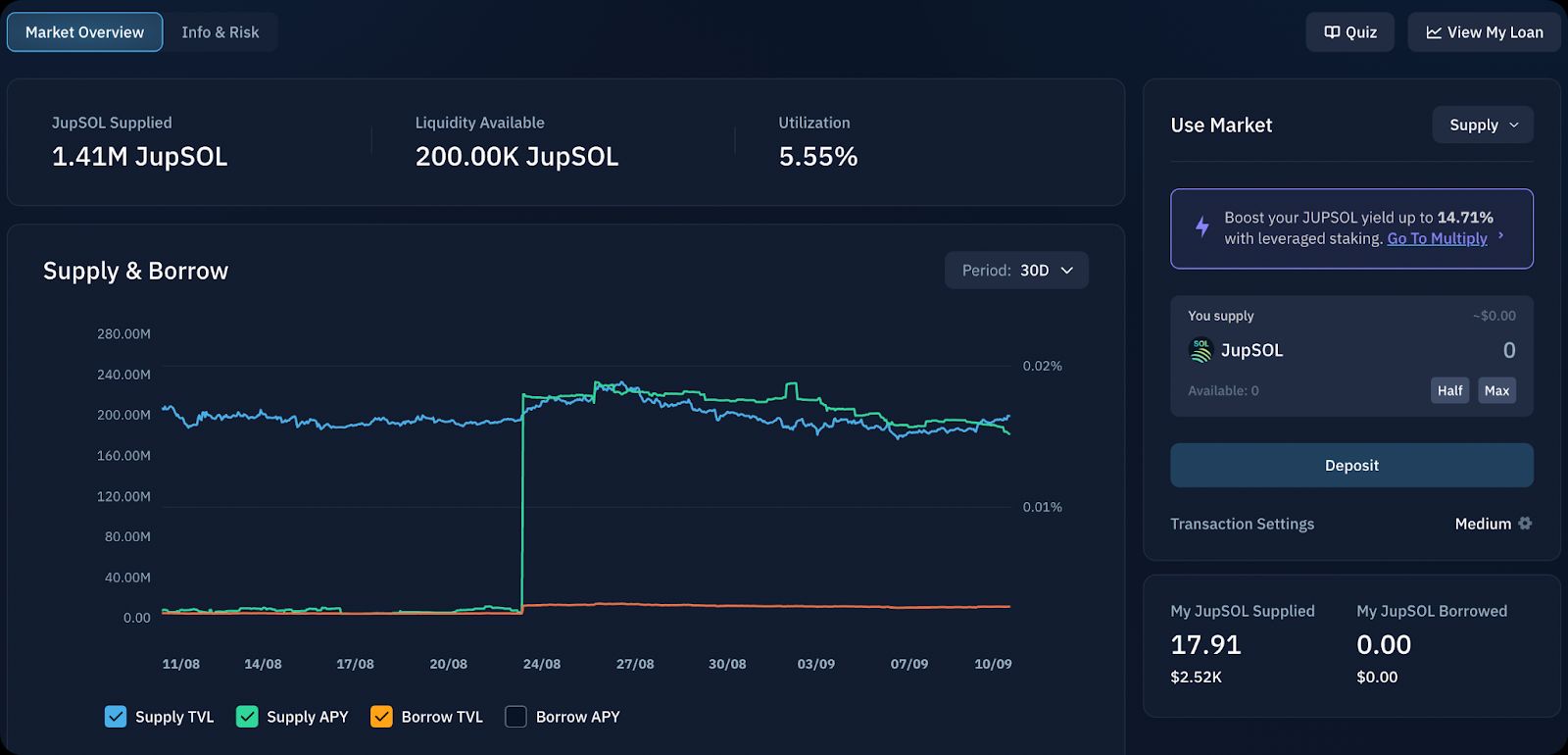Enable the Borrow APY checkbox
1568x755 pixels.
[515, 717]
